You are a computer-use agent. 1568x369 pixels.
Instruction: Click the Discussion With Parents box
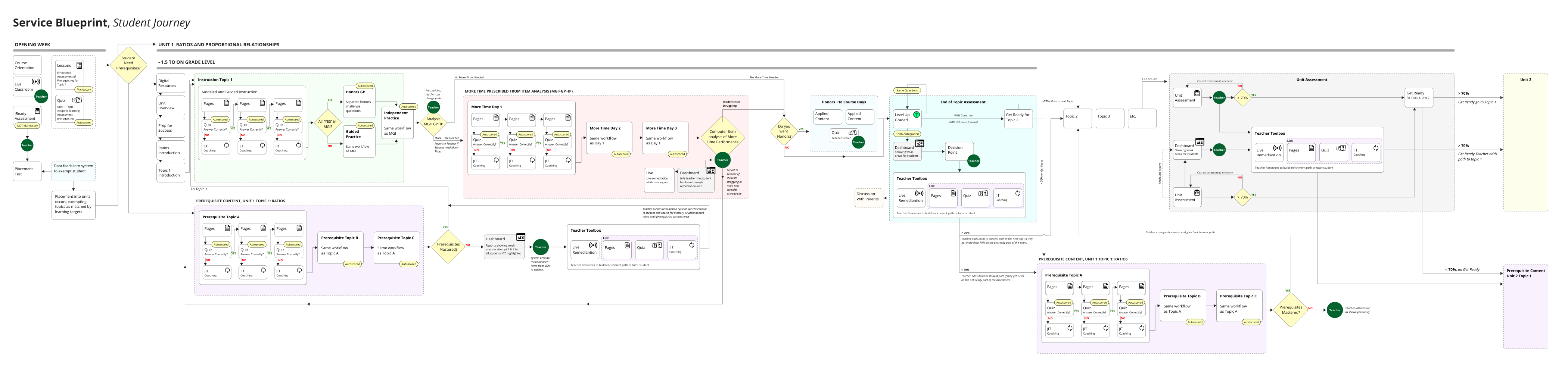coord(869,198)
